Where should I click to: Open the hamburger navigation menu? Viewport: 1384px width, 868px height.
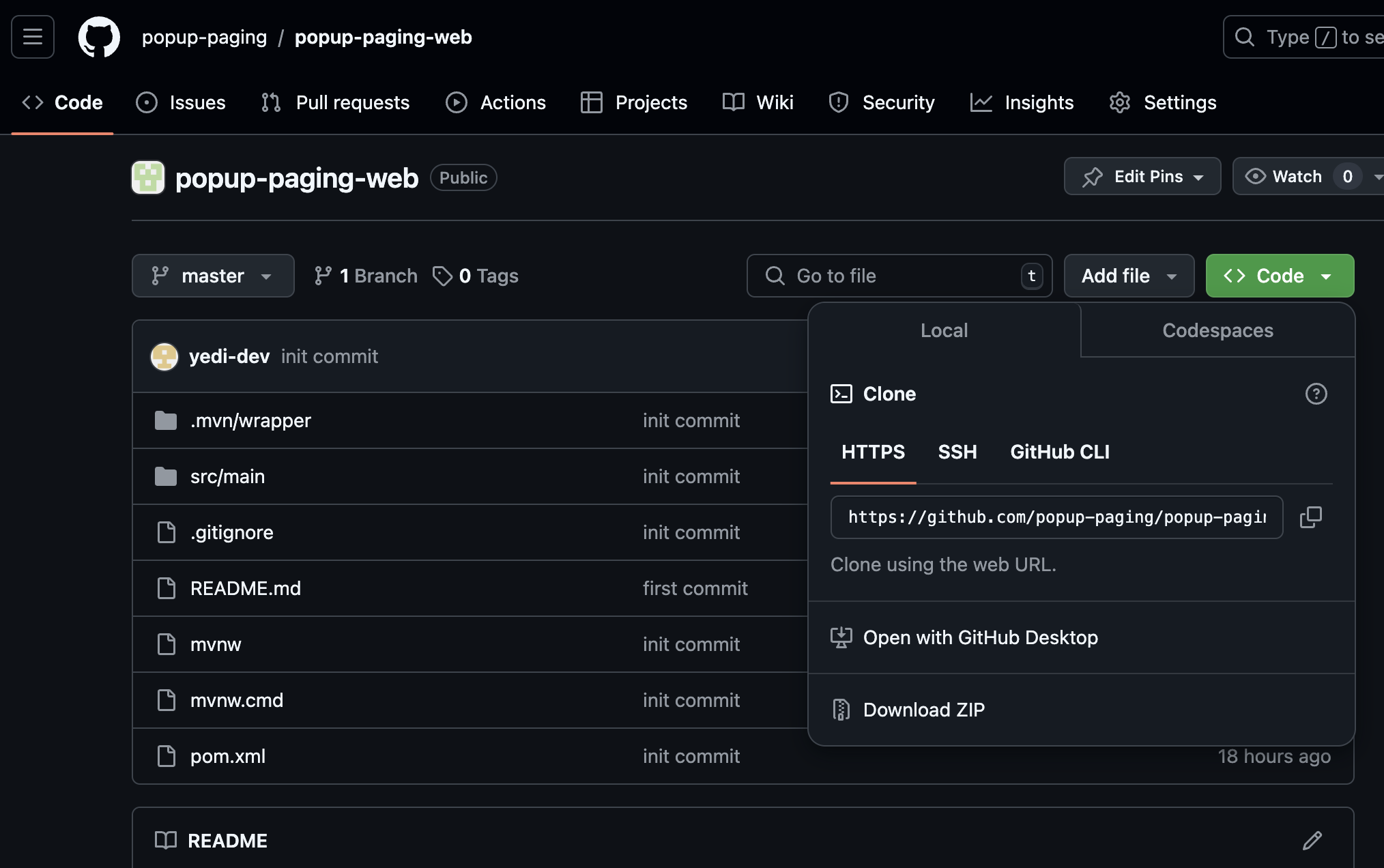click(x=33, y=37)
